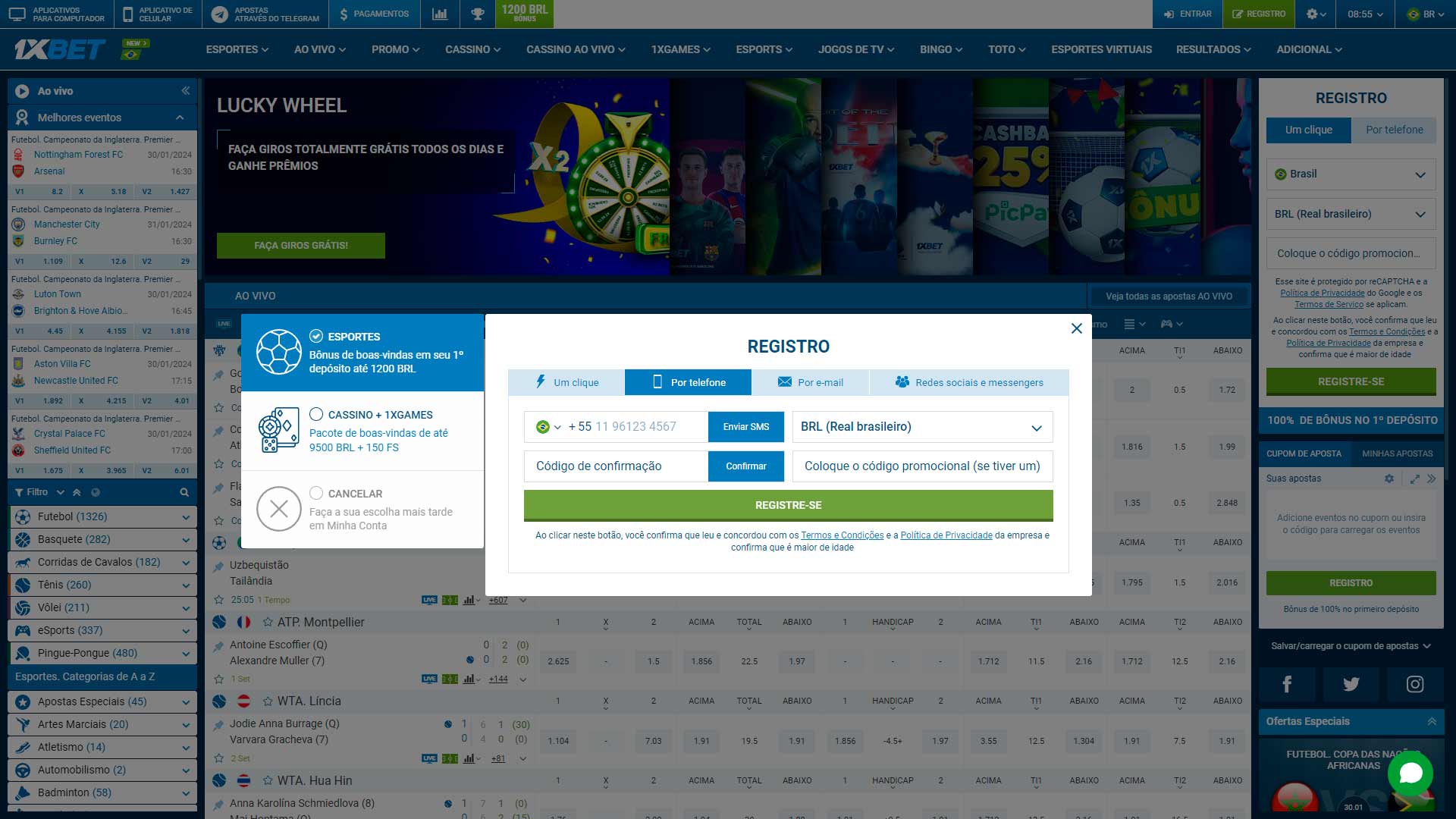The width and height of the screenshot is (1456, 819).
Task: Open the country phone code dropdown
Action: tap(548, 427)
